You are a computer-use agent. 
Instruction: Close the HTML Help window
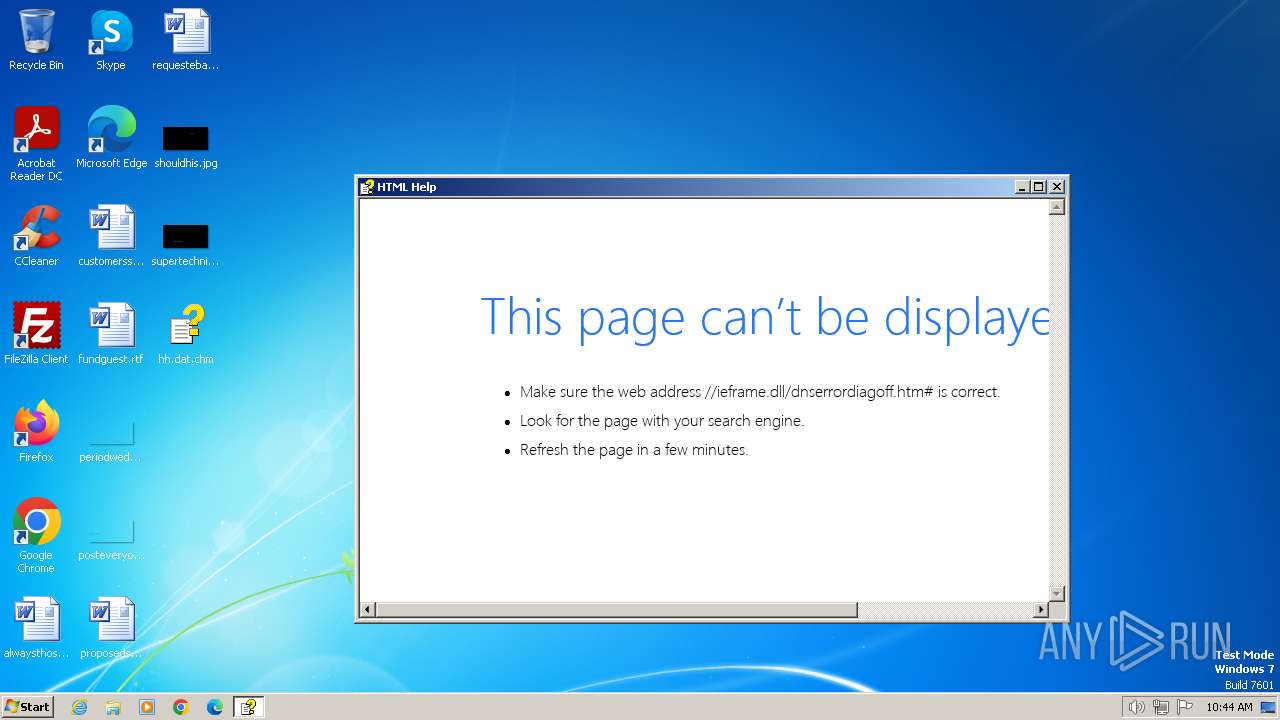(x=1057, y=187)
